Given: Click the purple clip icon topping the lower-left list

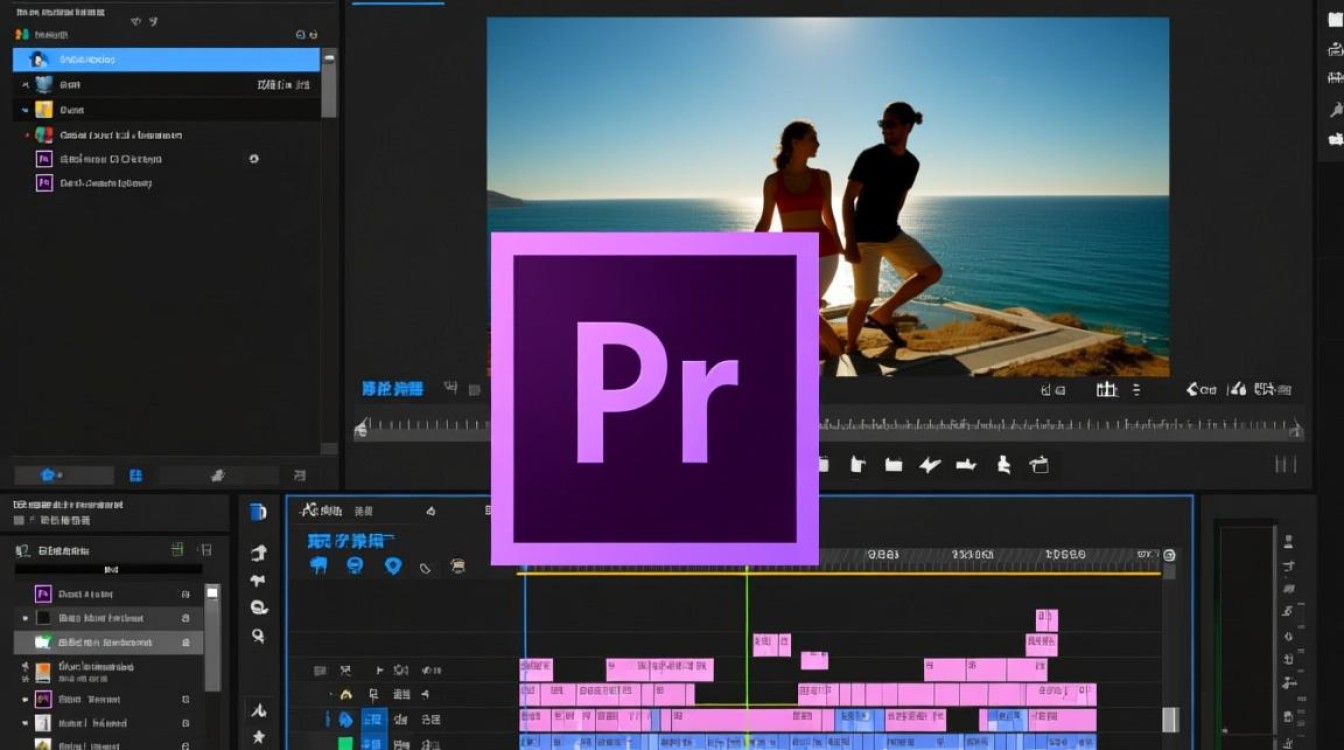Looking at the screenshot, I should (x=43, y=593).
